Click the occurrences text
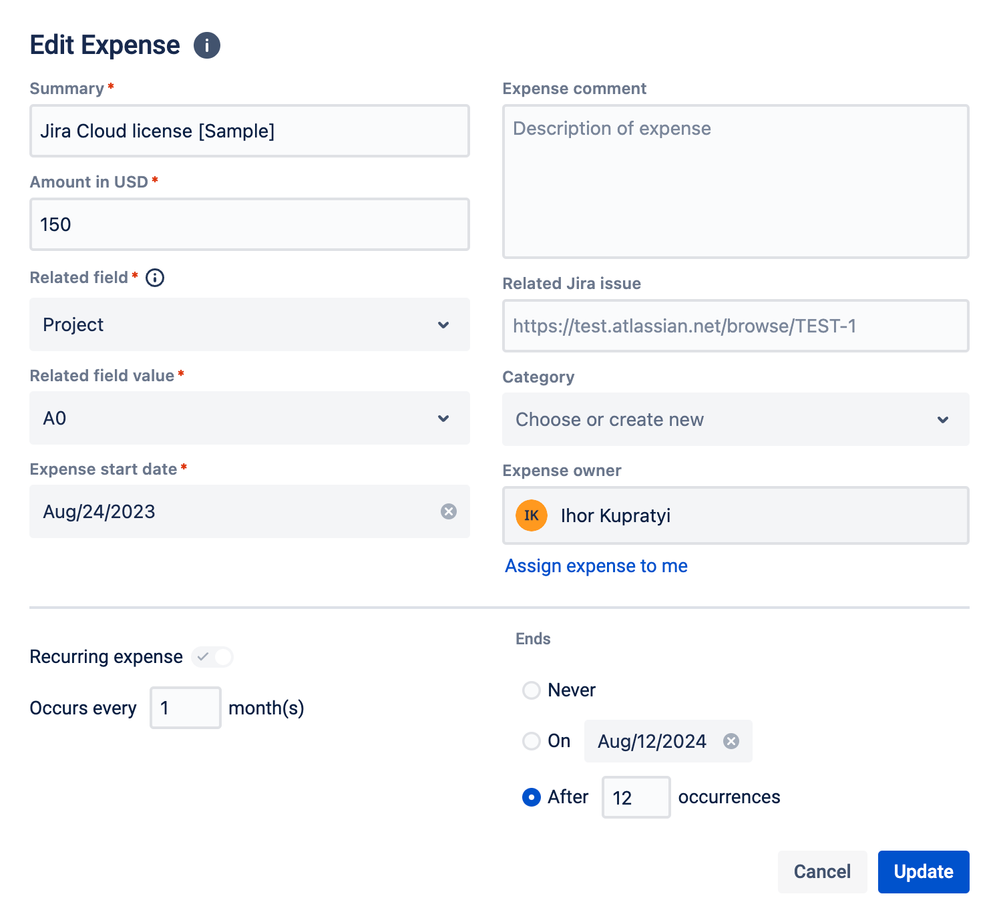Viewport: 999px width, 924px height. point(729,797)
